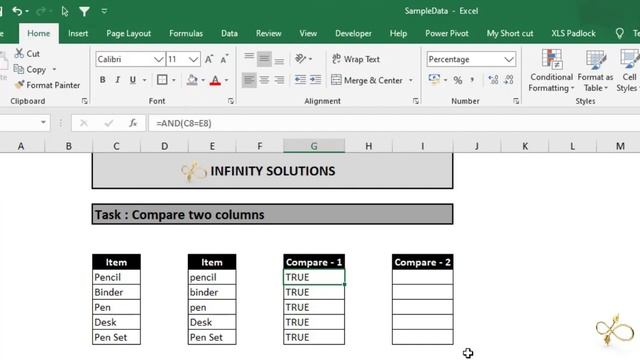Click the Cut scissors icon
Image resolution: width=640 pixels, height=360 pixels.
19,53
